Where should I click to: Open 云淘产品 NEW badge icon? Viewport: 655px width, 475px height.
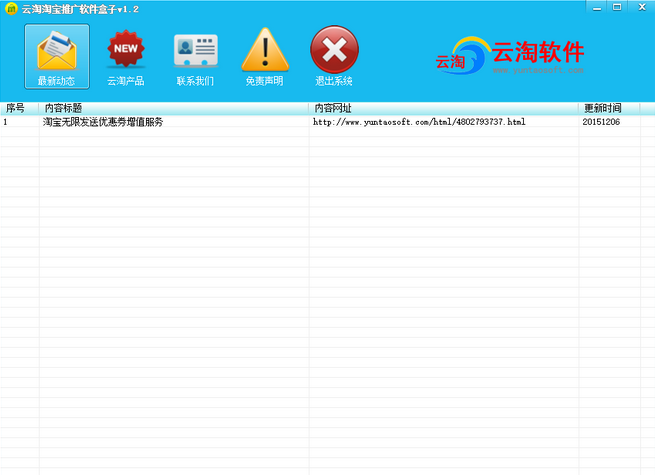[126, 56]
